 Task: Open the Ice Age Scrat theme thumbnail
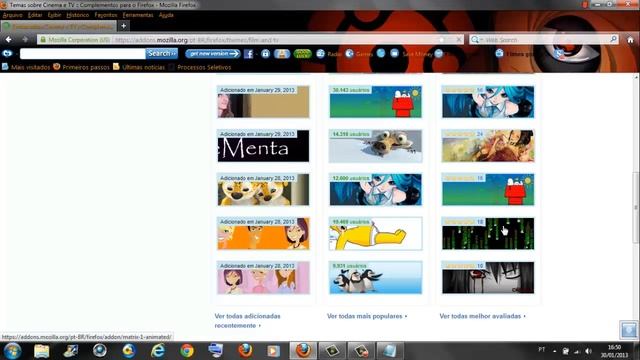coord(376,146)
